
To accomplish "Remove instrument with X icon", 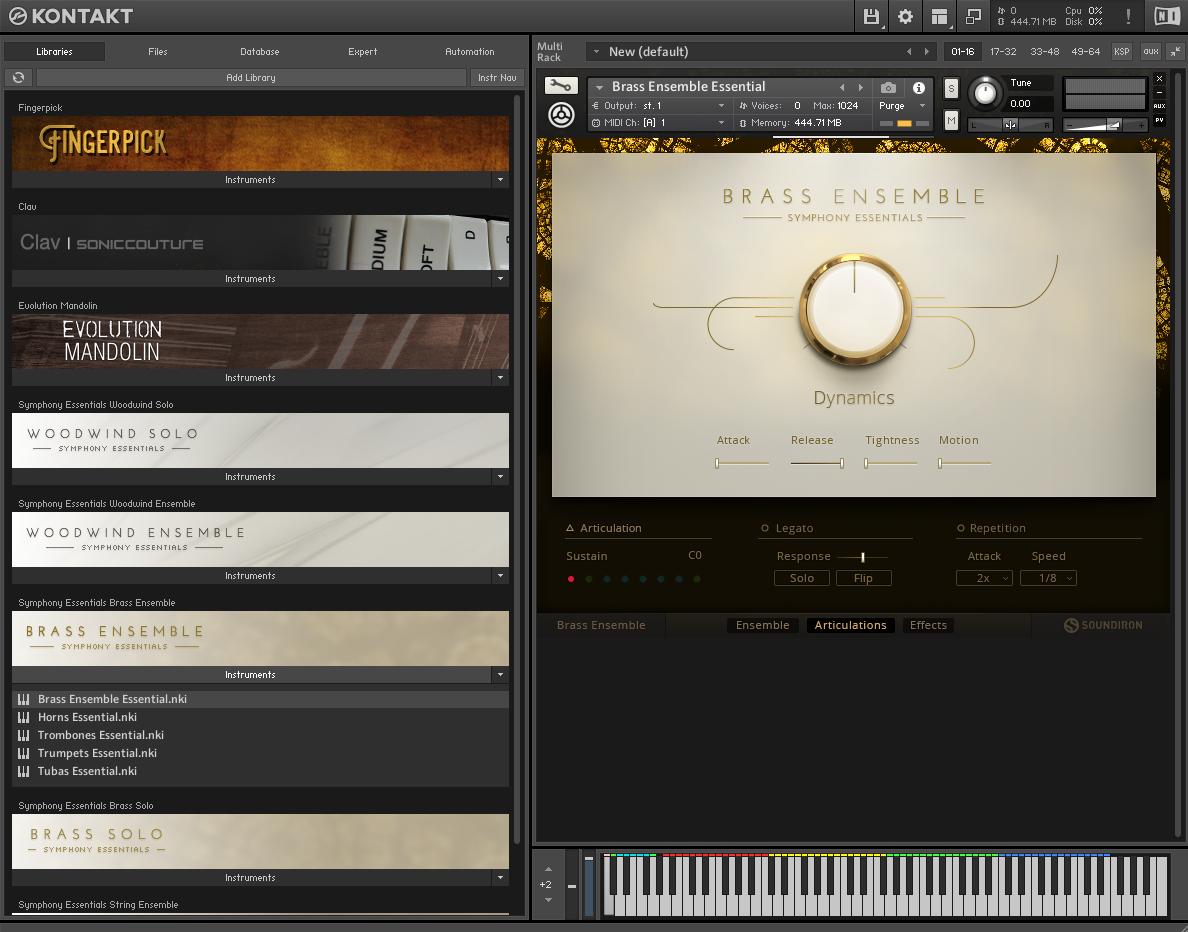I will (1159, 79).
